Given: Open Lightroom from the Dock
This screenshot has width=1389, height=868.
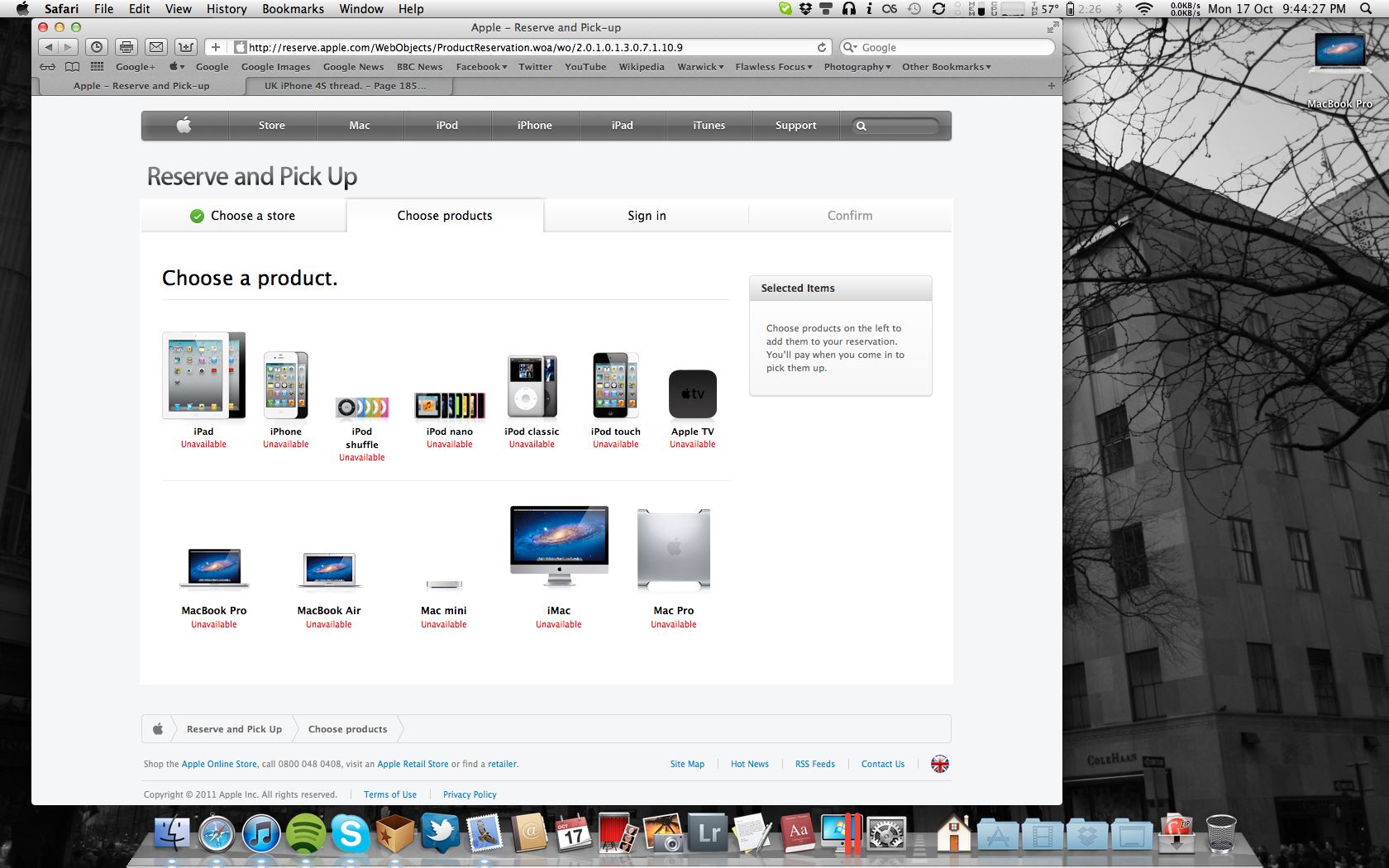Looking at the screenshot, I should coord(708,833).
